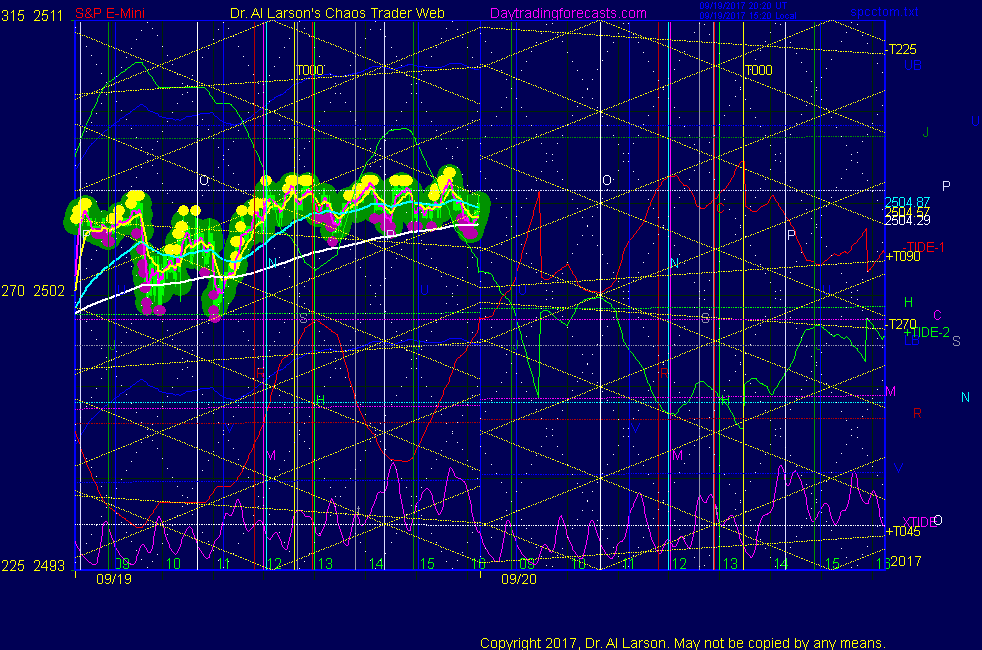Click the '270 2502' price axis label
Image resolution: width=982 pixels, height=650 pixels.
coord(33,291)
